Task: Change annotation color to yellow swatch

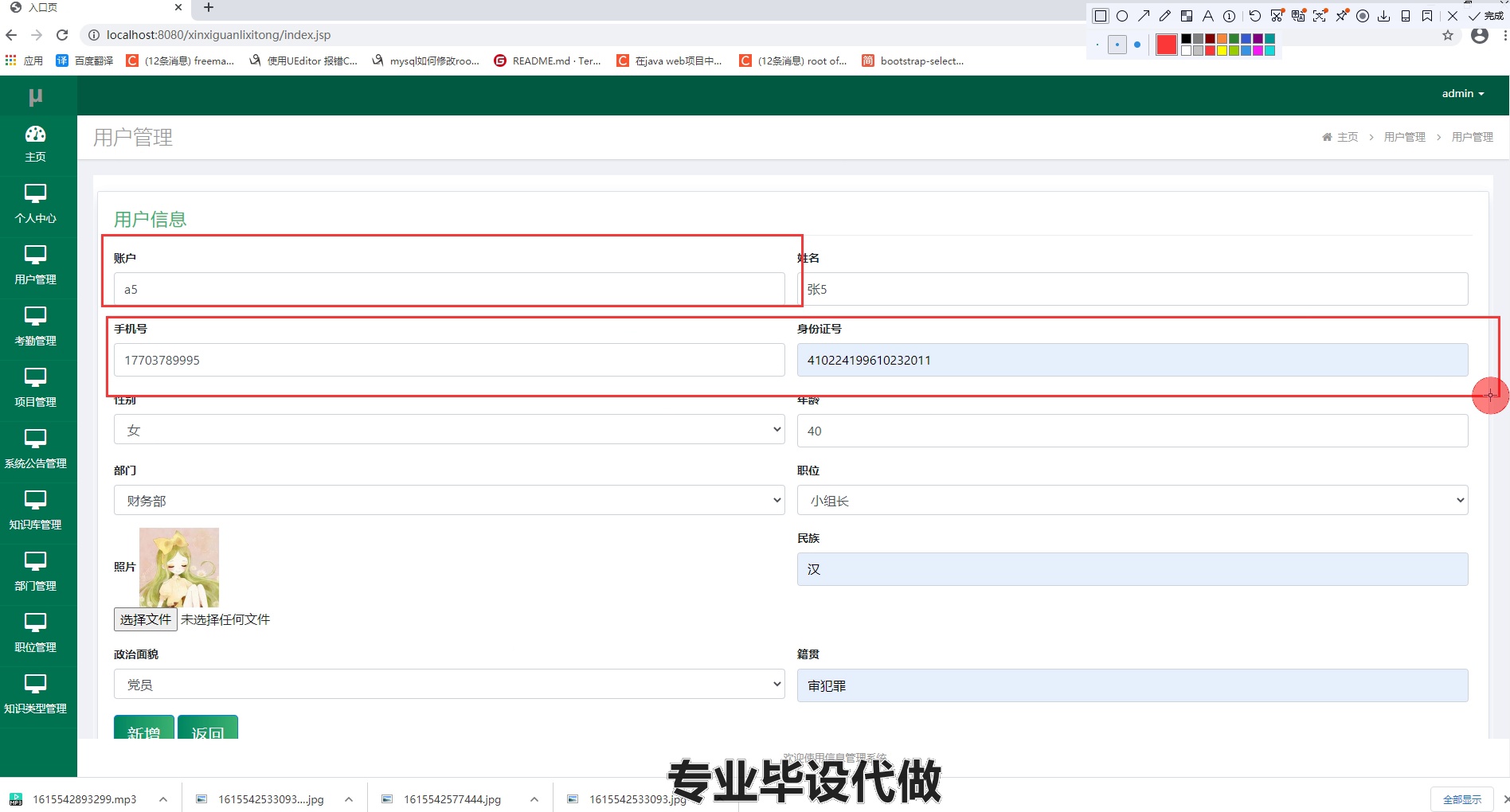Action: point(1222,52)
